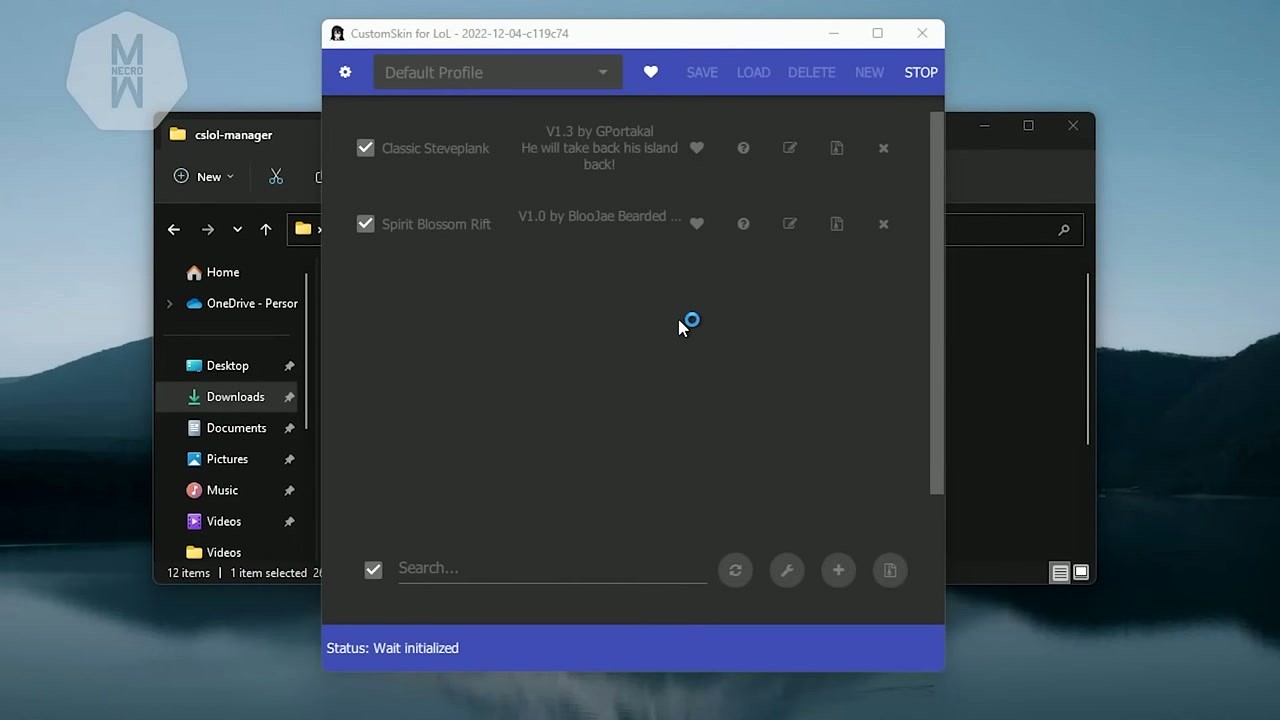Click heart icon for Spirit Blossom Rift
1280x720 pixels.
pos(697,224)
